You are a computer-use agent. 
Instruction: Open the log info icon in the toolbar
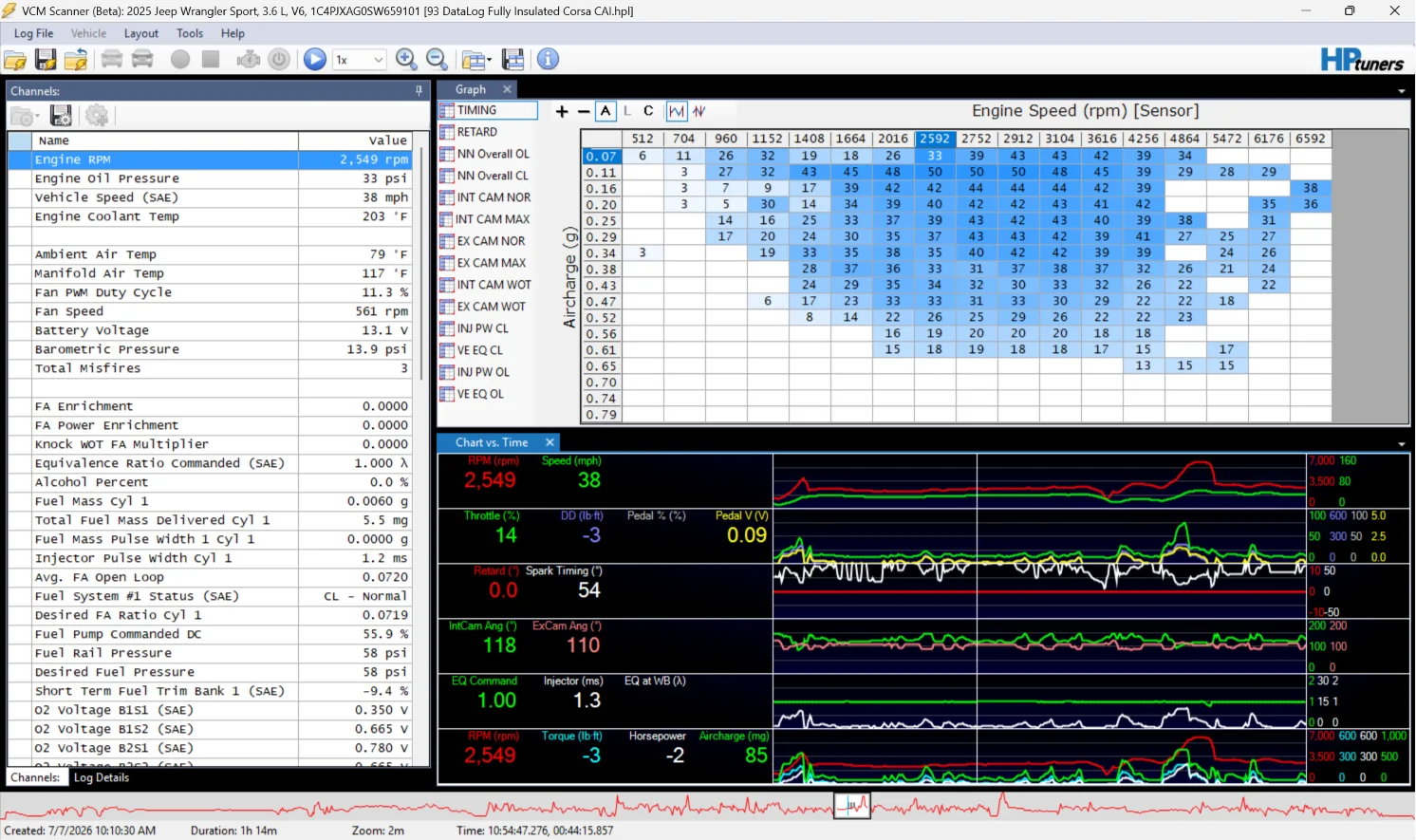click(548, 59)
